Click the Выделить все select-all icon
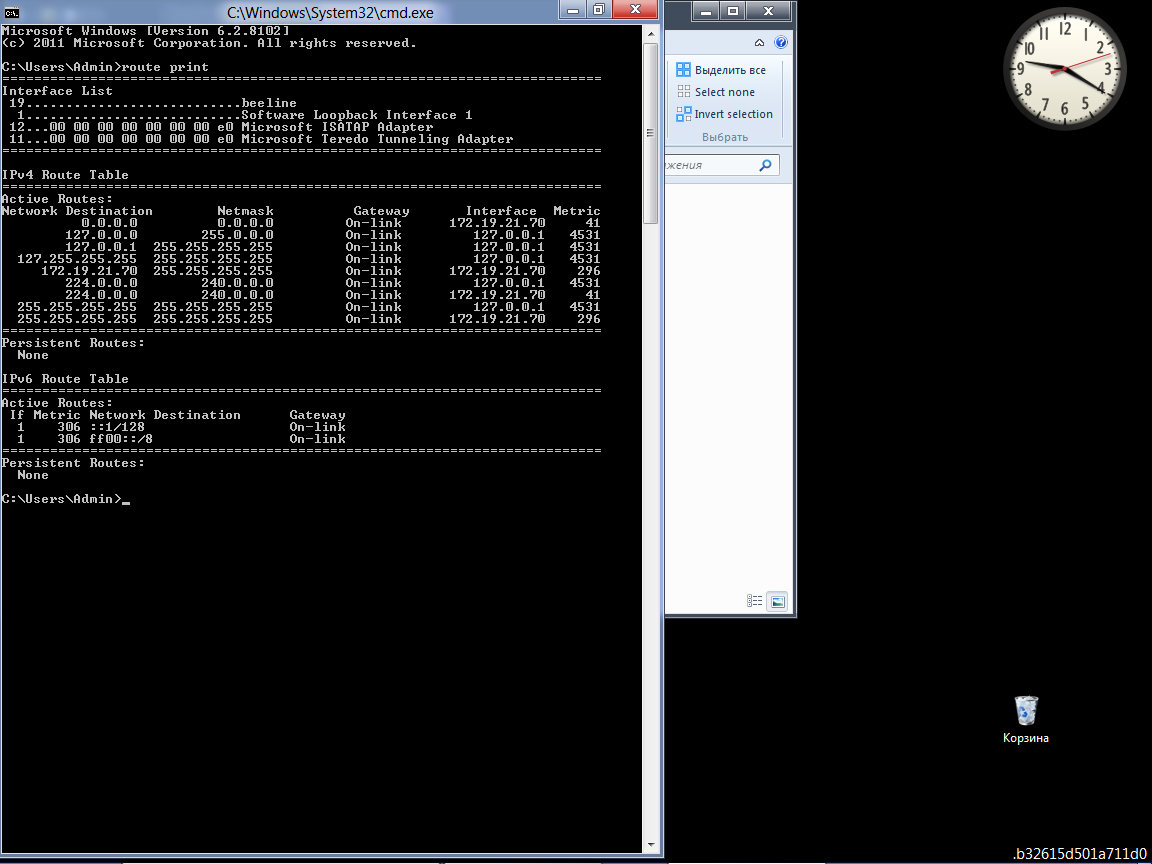Image resolution: width=1152 pixels, height=864 pixels. tap(684, 70)
